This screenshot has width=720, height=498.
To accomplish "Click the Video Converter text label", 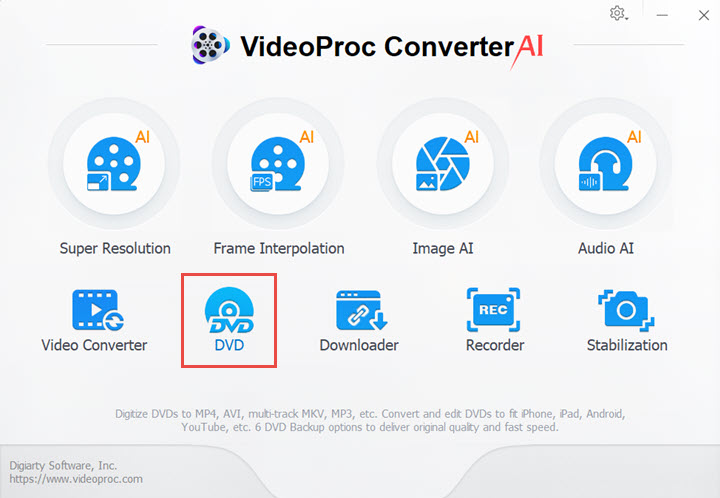I will [94, 345].
